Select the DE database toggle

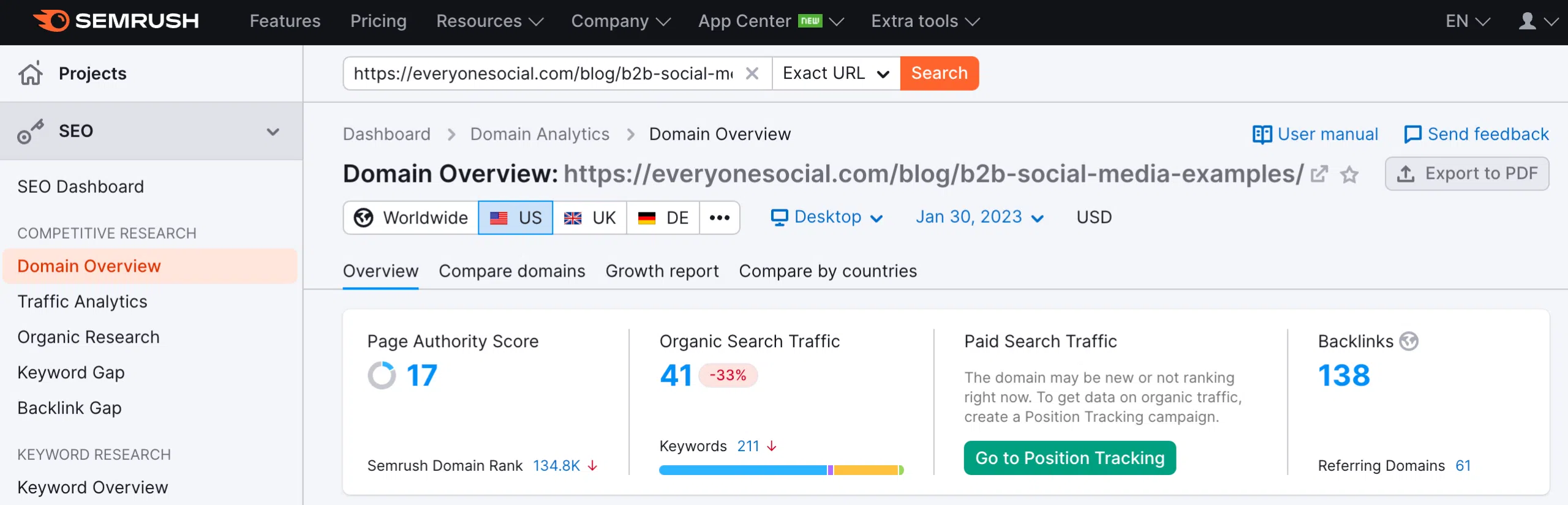(x=663, y=217)
